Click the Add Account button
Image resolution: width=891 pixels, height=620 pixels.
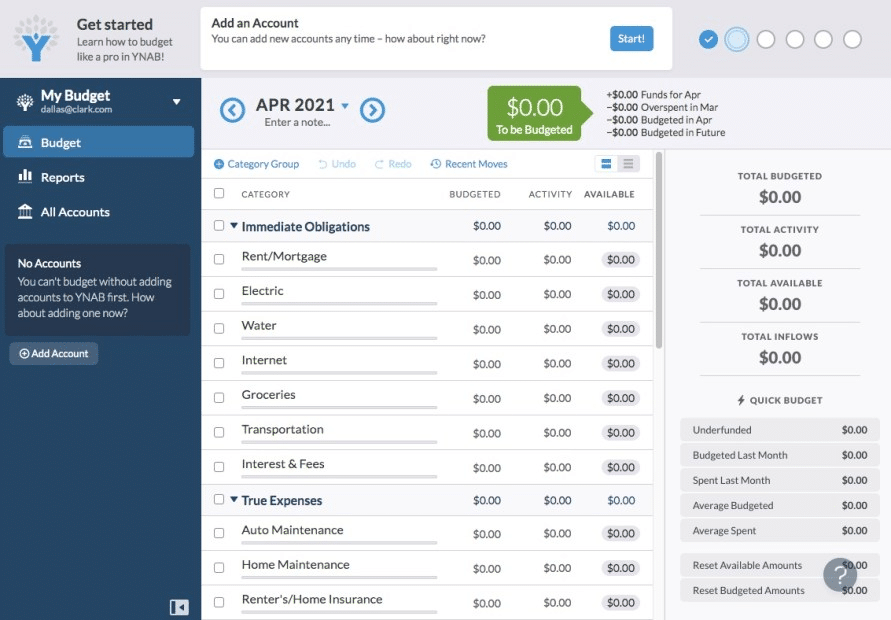click(x=54, y=353)
